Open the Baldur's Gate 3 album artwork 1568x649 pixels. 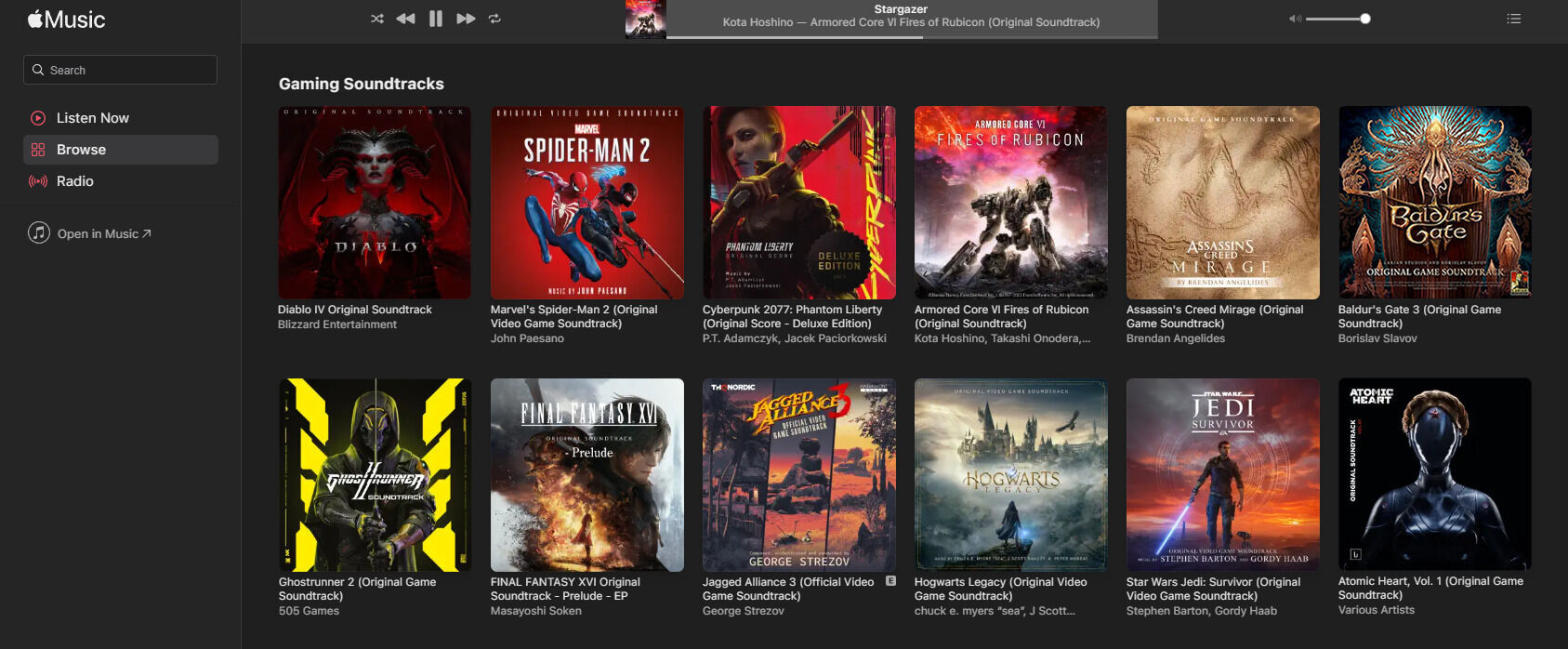point(1434,203)
